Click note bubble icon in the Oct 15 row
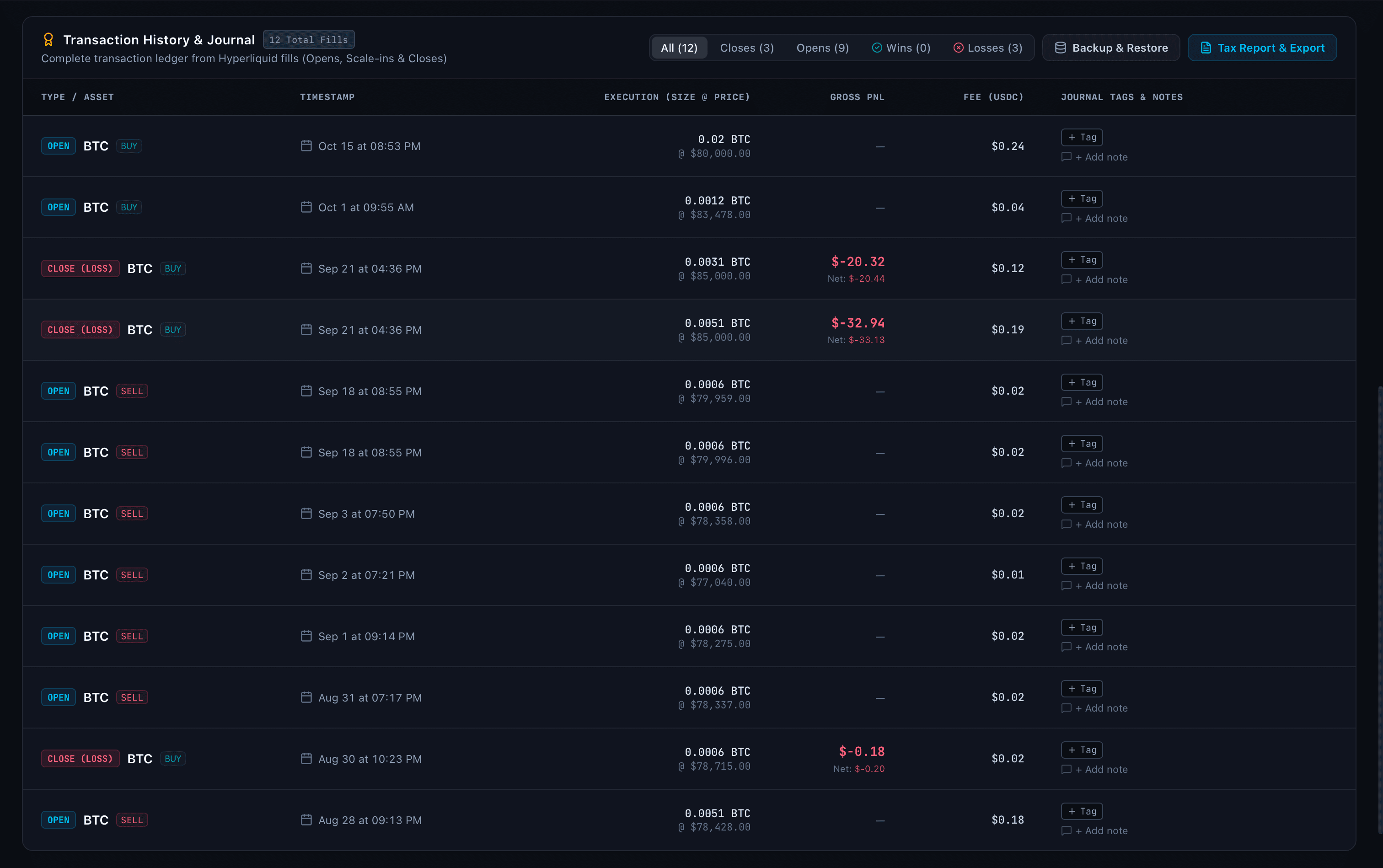1383x868 pixels. click(1067, 157)
